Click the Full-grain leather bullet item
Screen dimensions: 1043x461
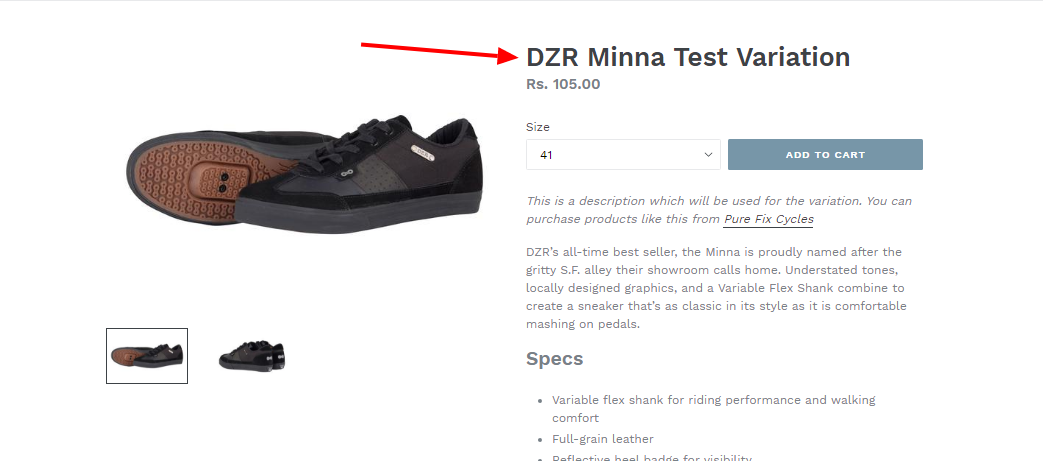[603, 439]
